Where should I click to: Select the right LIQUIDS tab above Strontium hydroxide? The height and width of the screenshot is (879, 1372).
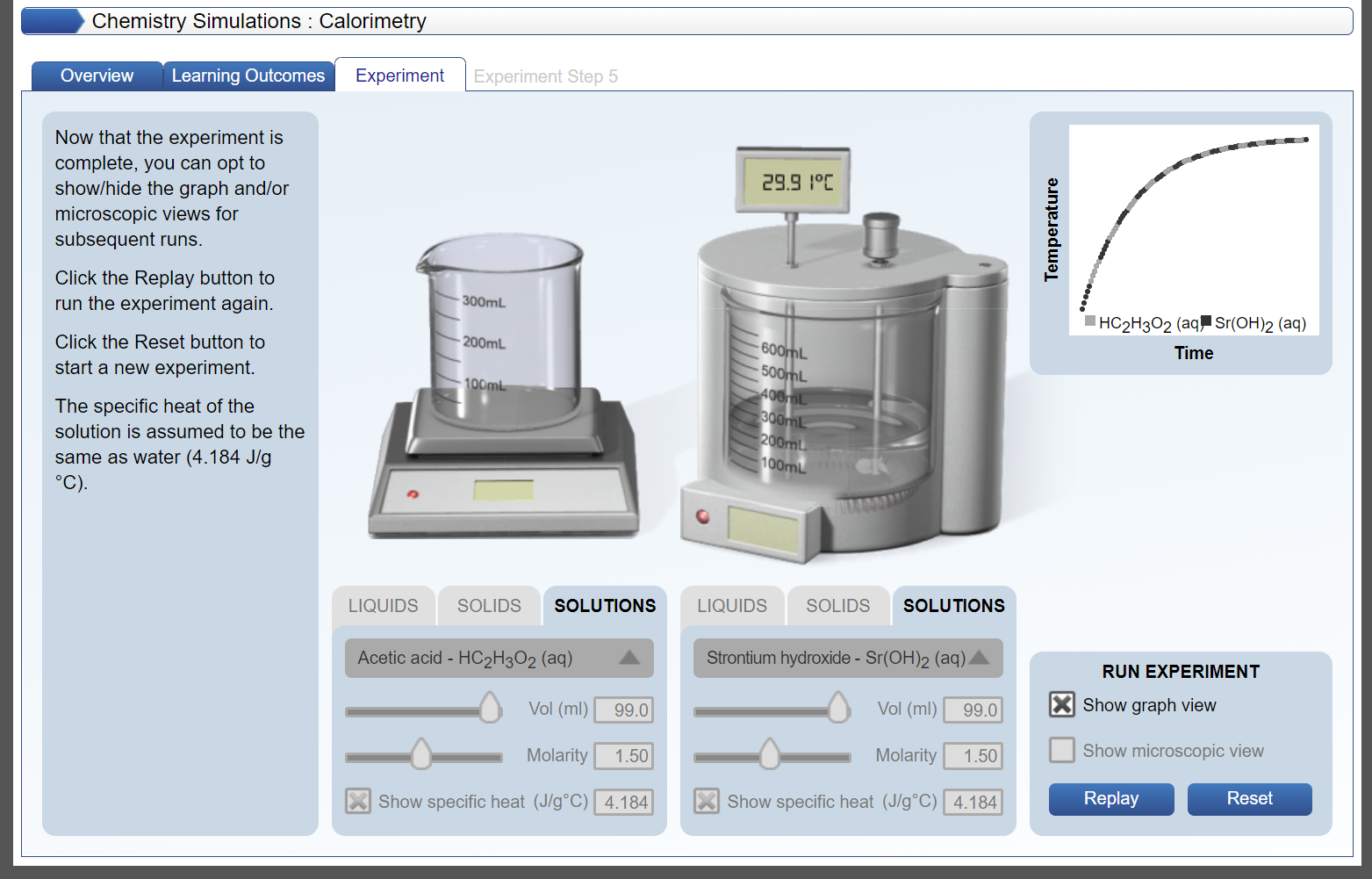[x=732, y=606]
